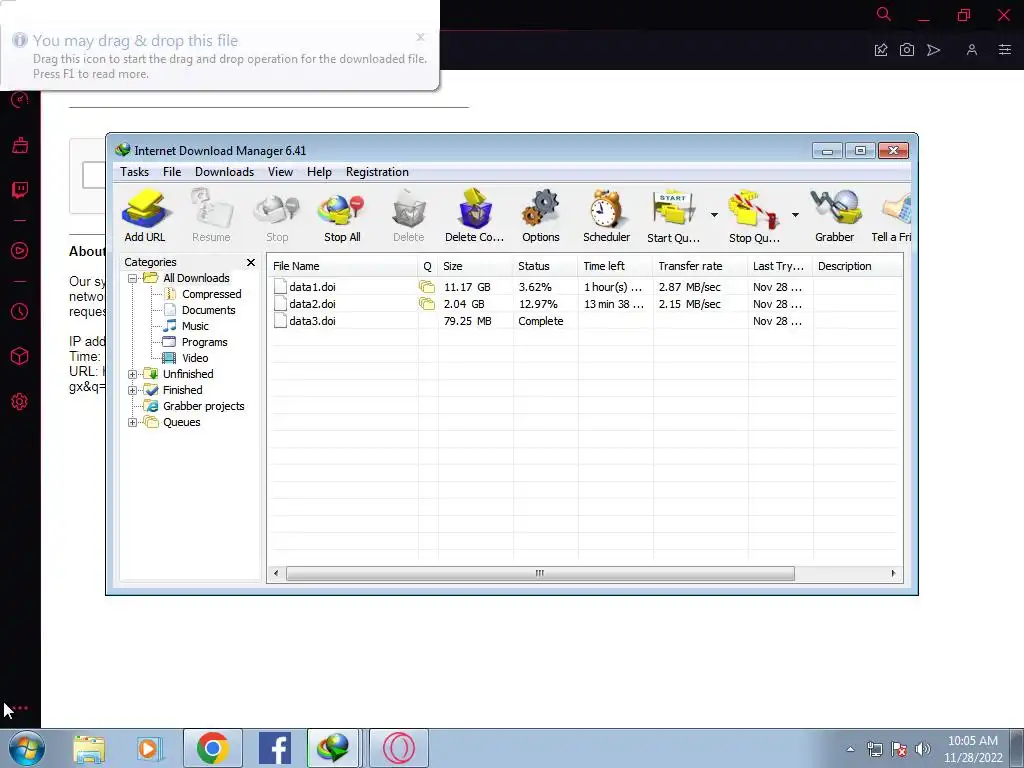The width and height of the screenshot is (1024, 768).
Task: Click the Tell a Friend icon
Action: tap(891, 216)
